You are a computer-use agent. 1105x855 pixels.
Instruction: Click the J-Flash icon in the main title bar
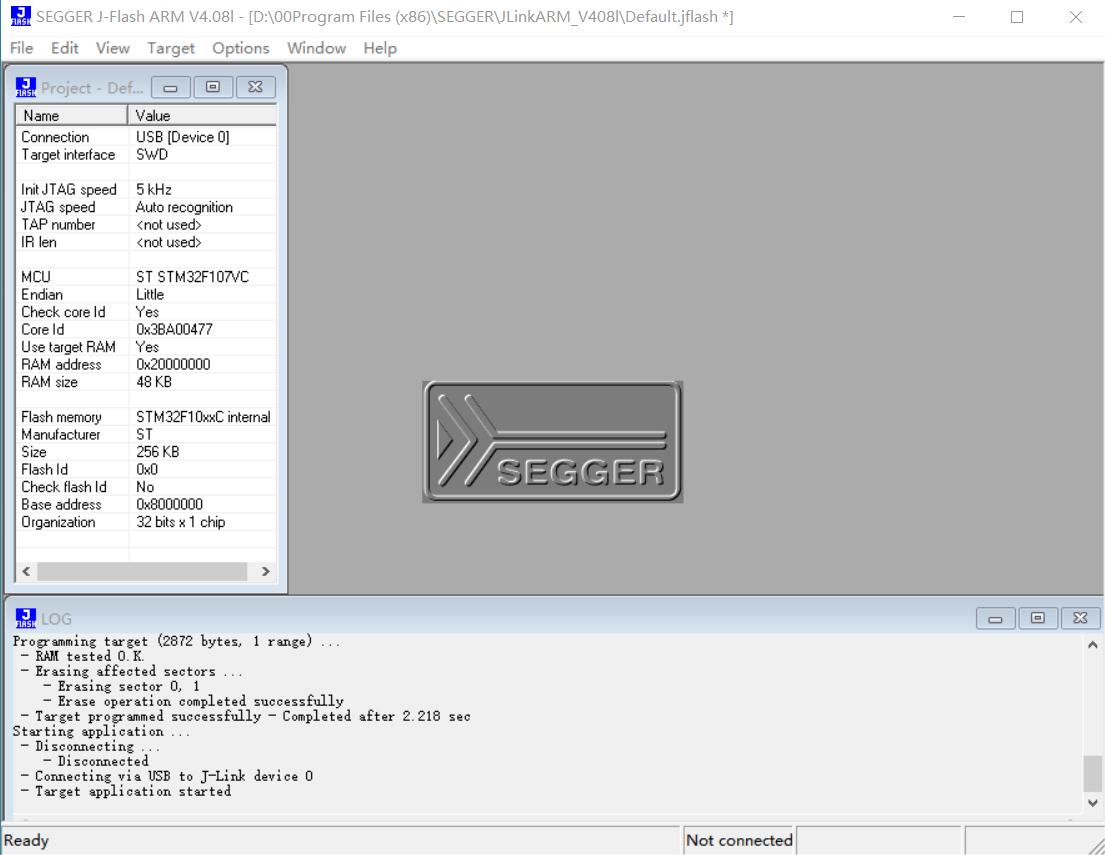[x=20, y=16]
